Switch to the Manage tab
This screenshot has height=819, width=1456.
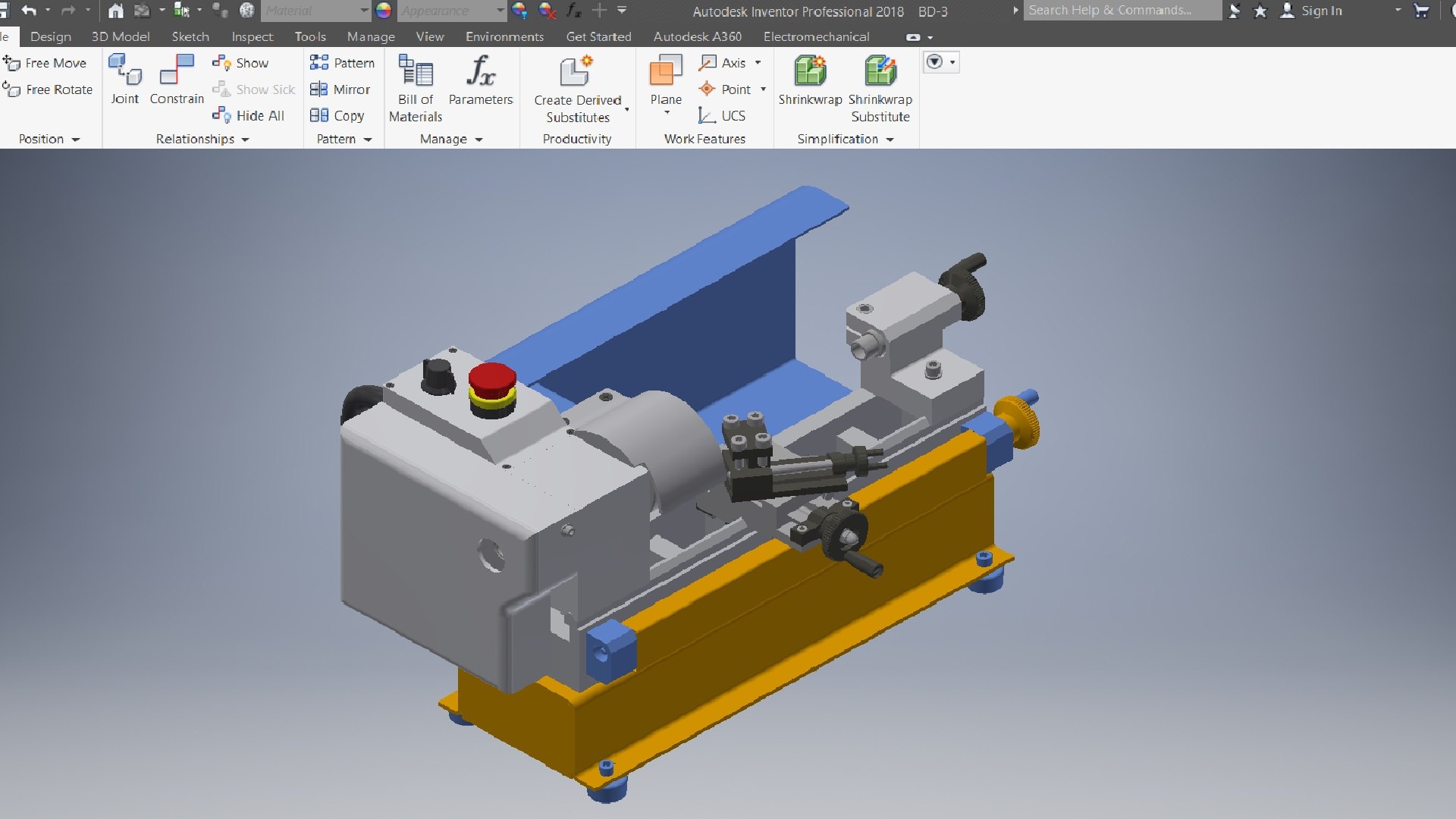[371, 36]
